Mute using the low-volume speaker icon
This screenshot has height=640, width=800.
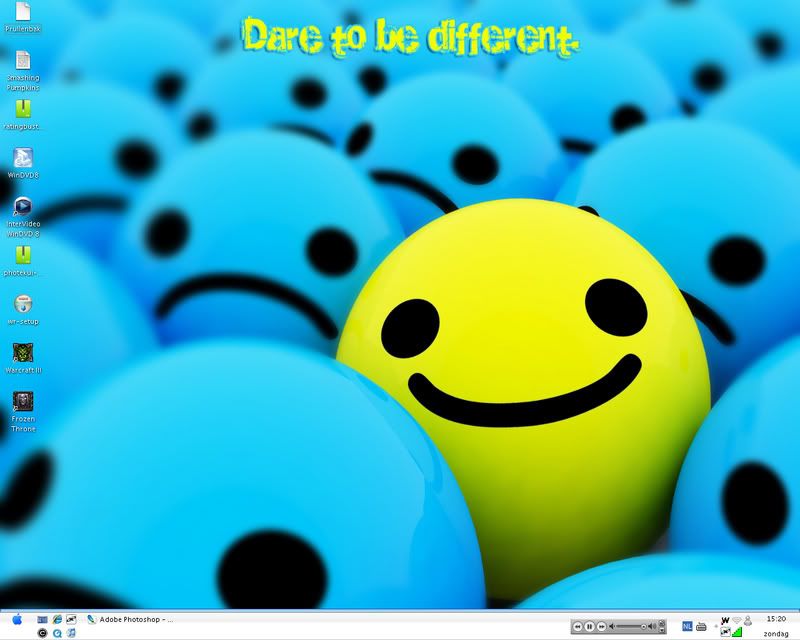pyautogui.click(x=612, y=627)
